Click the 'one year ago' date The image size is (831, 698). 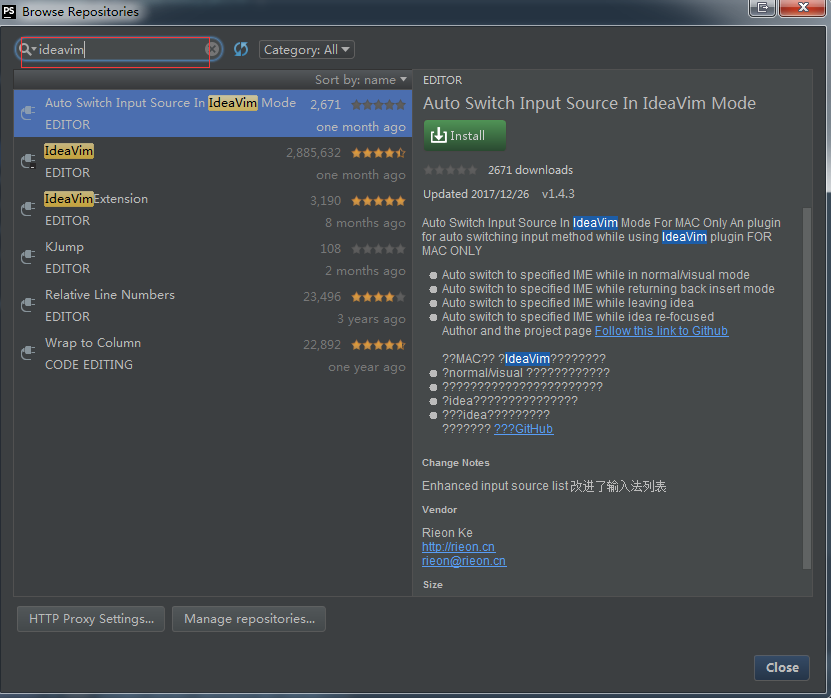tap(367, 367)
